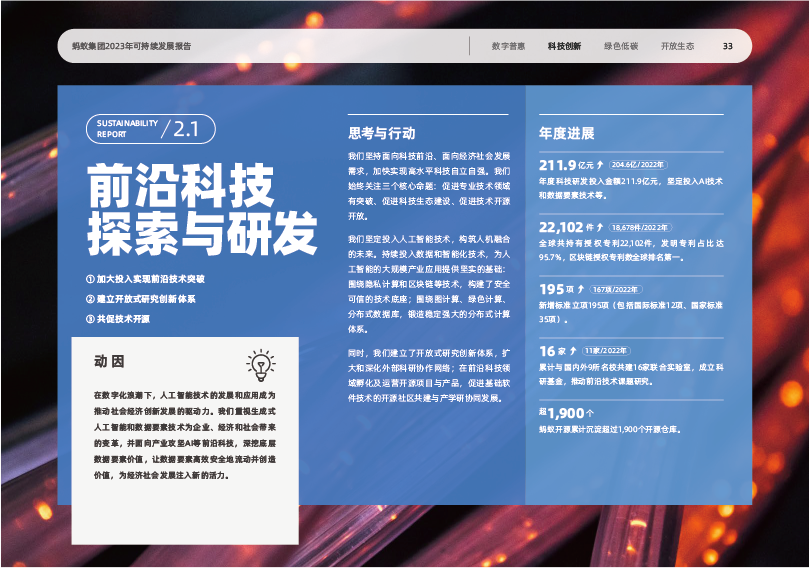Click the circled number ② bullet icon
809x568 pixels.
point(90,299)
